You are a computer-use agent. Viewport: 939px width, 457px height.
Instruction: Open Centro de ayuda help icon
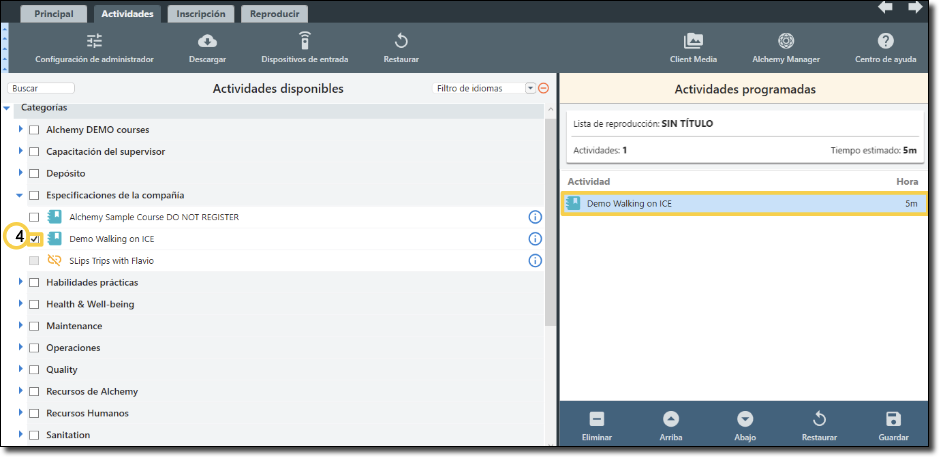click(x=885, y=41)
